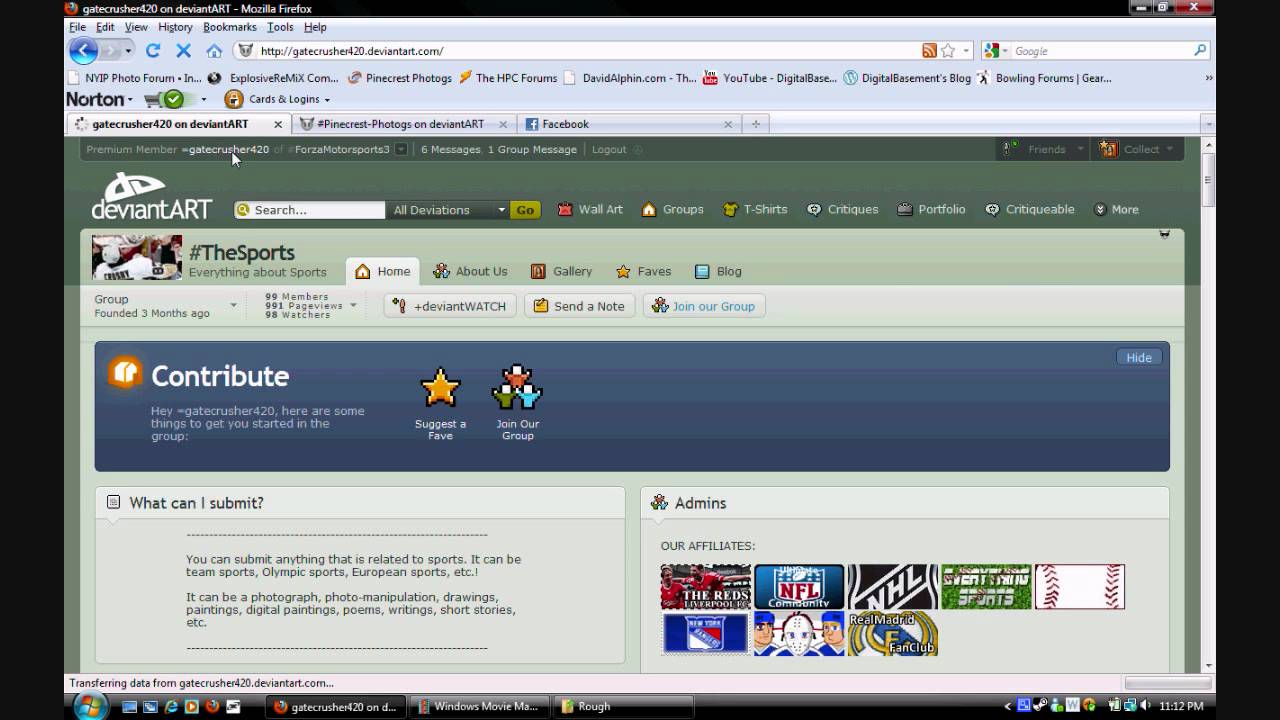Screen dimensions: 1280x720
Task: Open the RealMadrid FanClub affiliate icon
Action: click(893, 634)
